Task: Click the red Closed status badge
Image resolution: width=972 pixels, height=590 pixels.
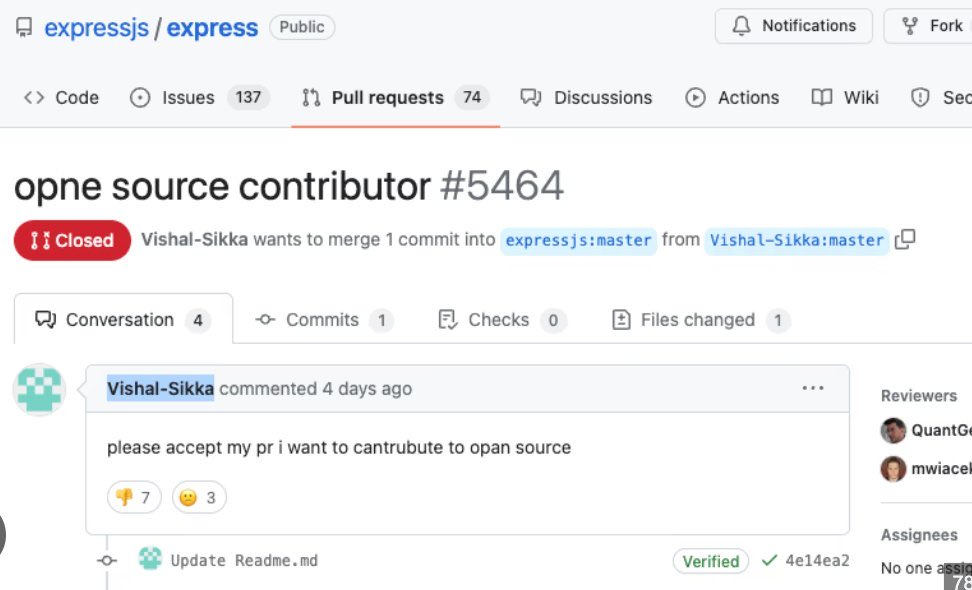Action: (73, 240)
